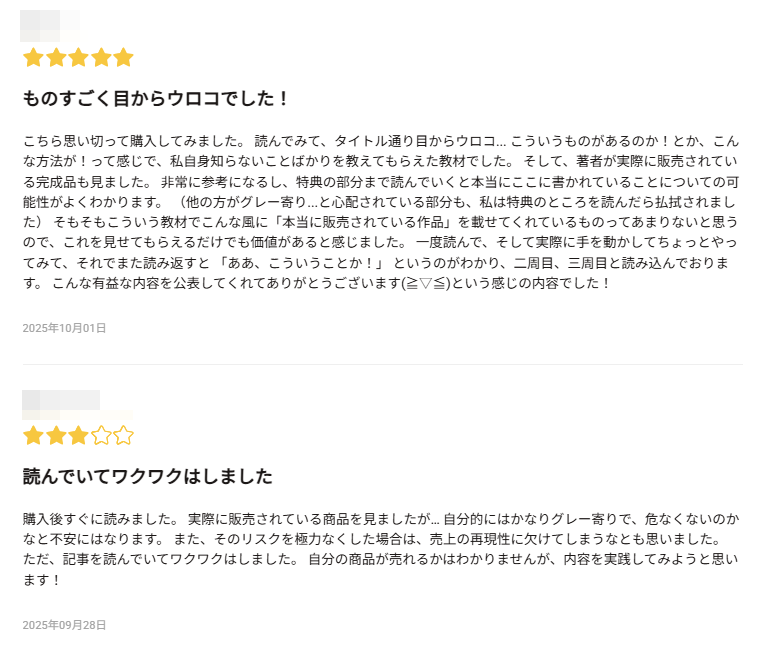Viewport: 760px width, 650px height.
Task: Click the body text of the three-star review
Action: (x=380, y=549)
